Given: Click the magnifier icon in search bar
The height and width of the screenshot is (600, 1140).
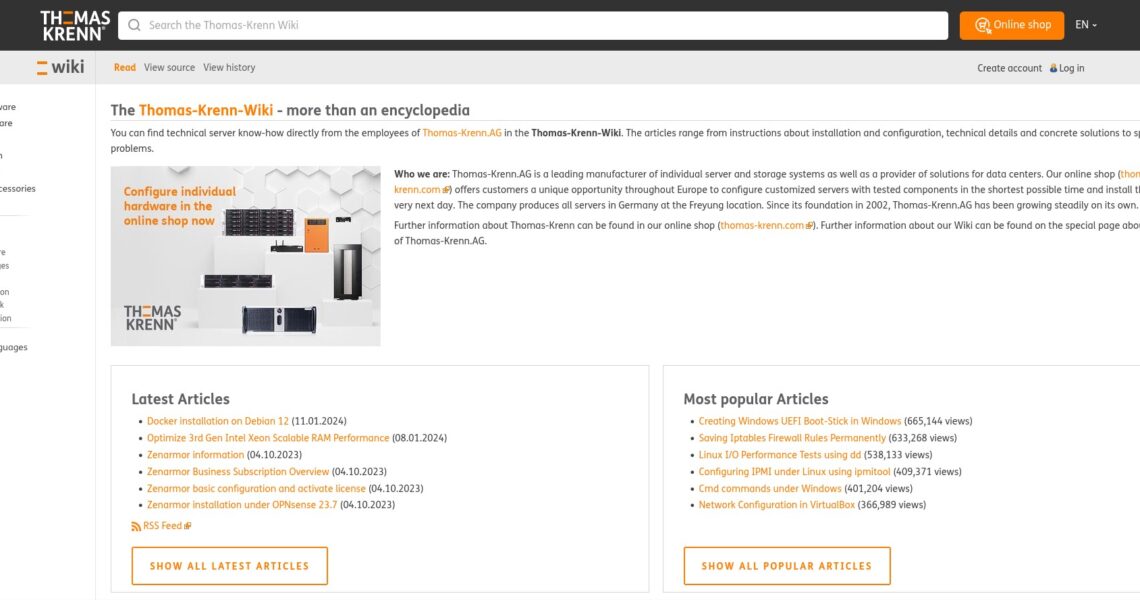Looking at the screenshot, I should coord(134,25).
